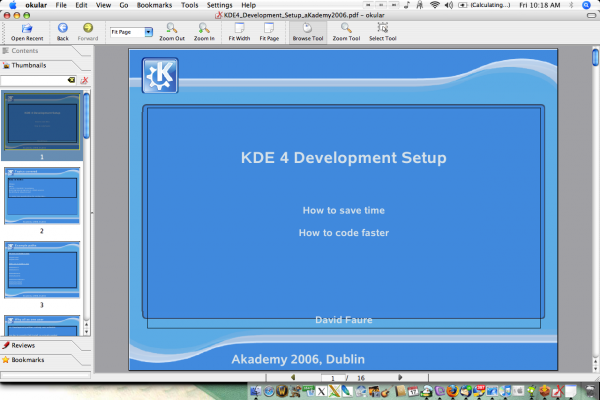Click the menu bar clock
The image size is (600, 400).
click(x=540, y=5)
